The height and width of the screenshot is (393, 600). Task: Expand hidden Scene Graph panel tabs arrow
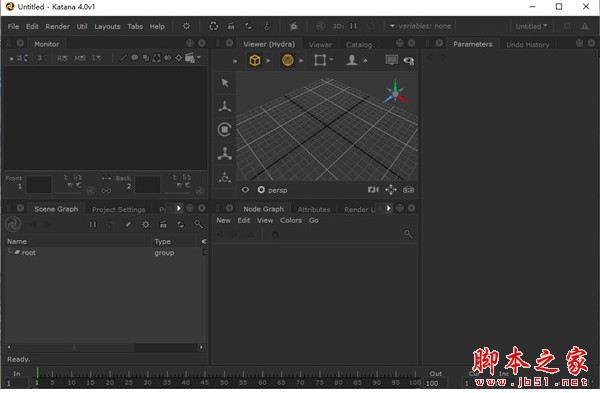[178, 208]
